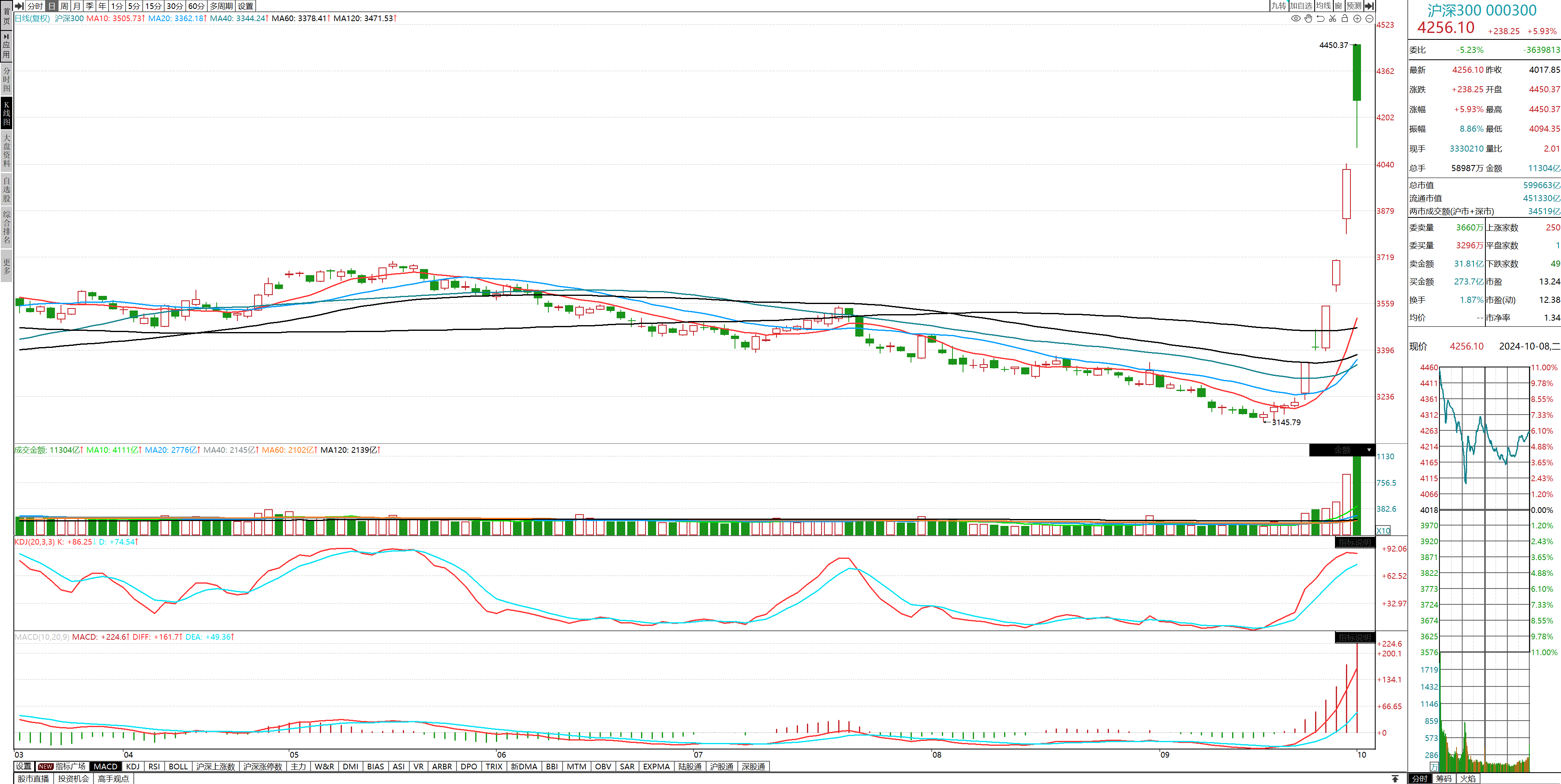The image size is (1561, 784).
Task: Add stock via 加自选 button
Action: coord(1301,5)
